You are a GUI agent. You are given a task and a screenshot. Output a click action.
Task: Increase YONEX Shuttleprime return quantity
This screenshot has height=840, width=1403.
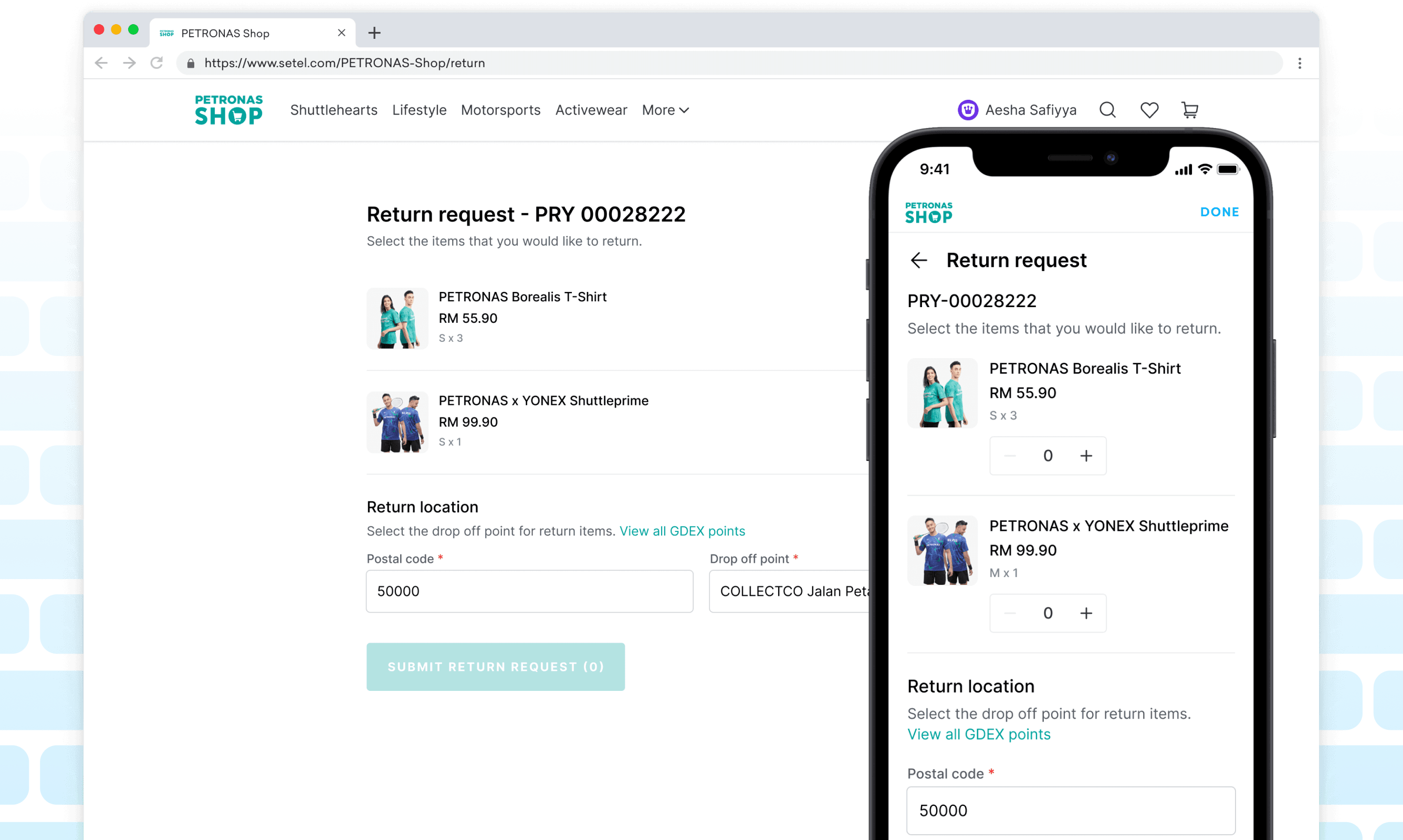click(1085, 613)
